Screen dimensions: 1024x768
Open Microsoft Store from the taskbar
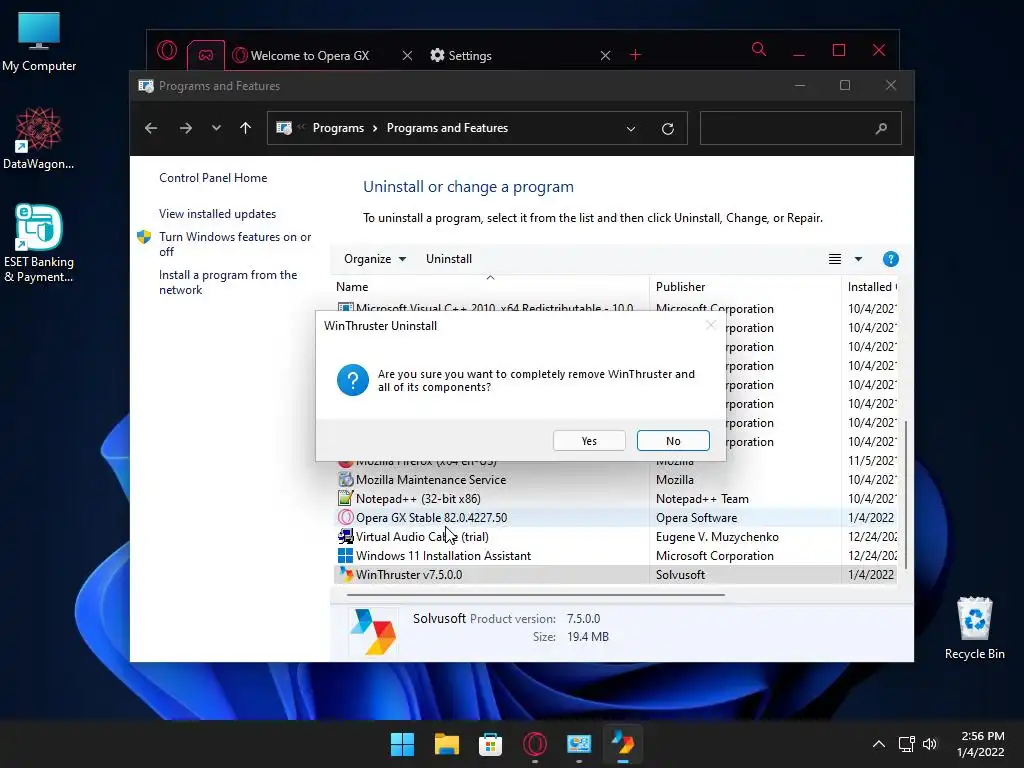pos(490,744)
